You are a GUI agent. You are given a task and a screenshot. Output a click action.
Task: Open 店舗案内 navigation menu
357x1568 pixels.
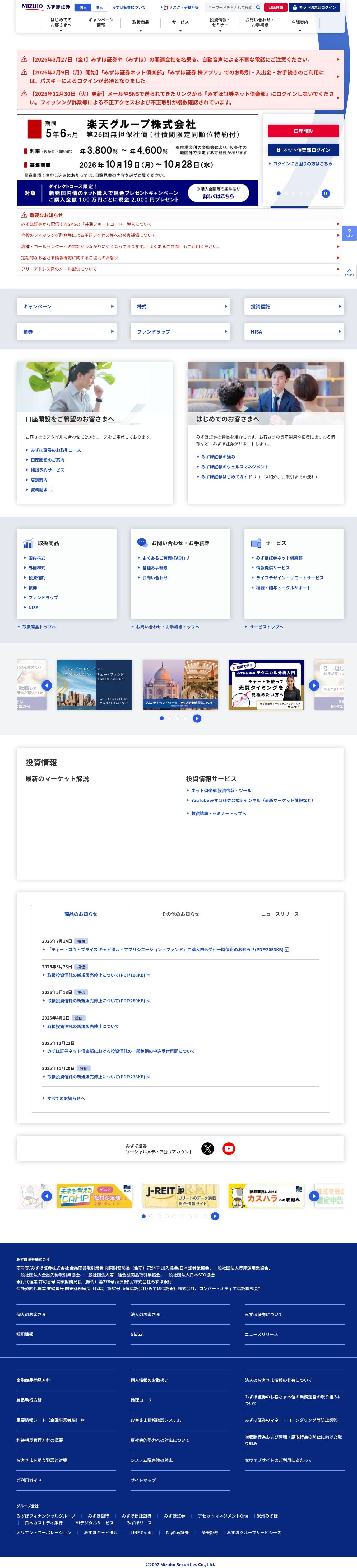point(300,24)
